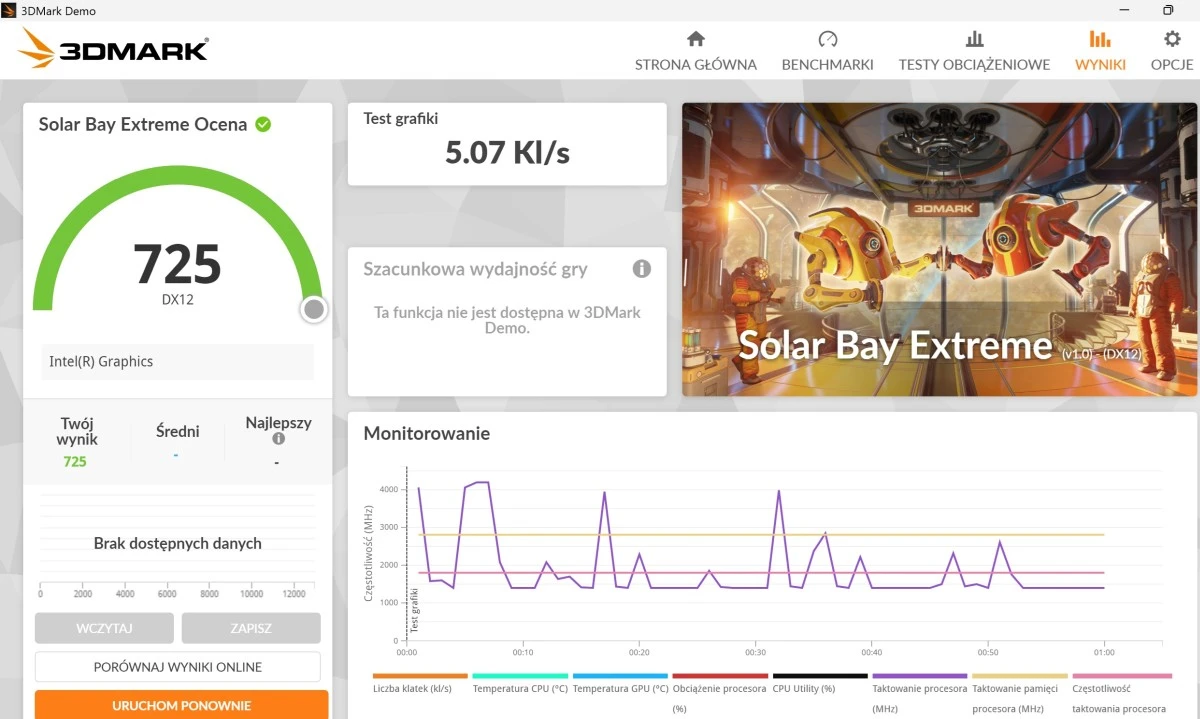Click the Testy Obciążeniowe chart icon
Viewport: 1200px width, 719px height.
(974, 39)
